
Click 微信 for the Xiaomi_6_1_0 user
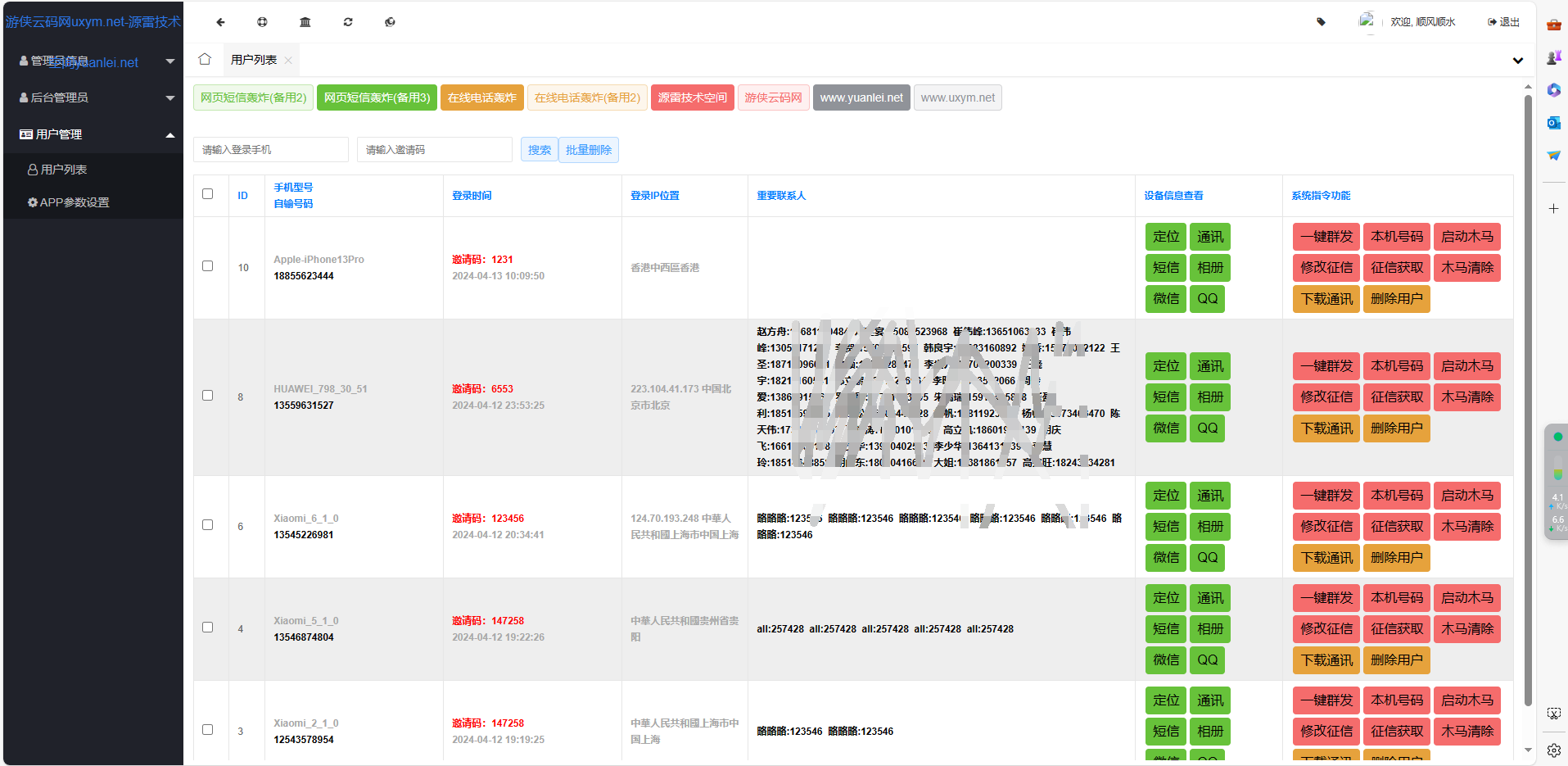1166,558
